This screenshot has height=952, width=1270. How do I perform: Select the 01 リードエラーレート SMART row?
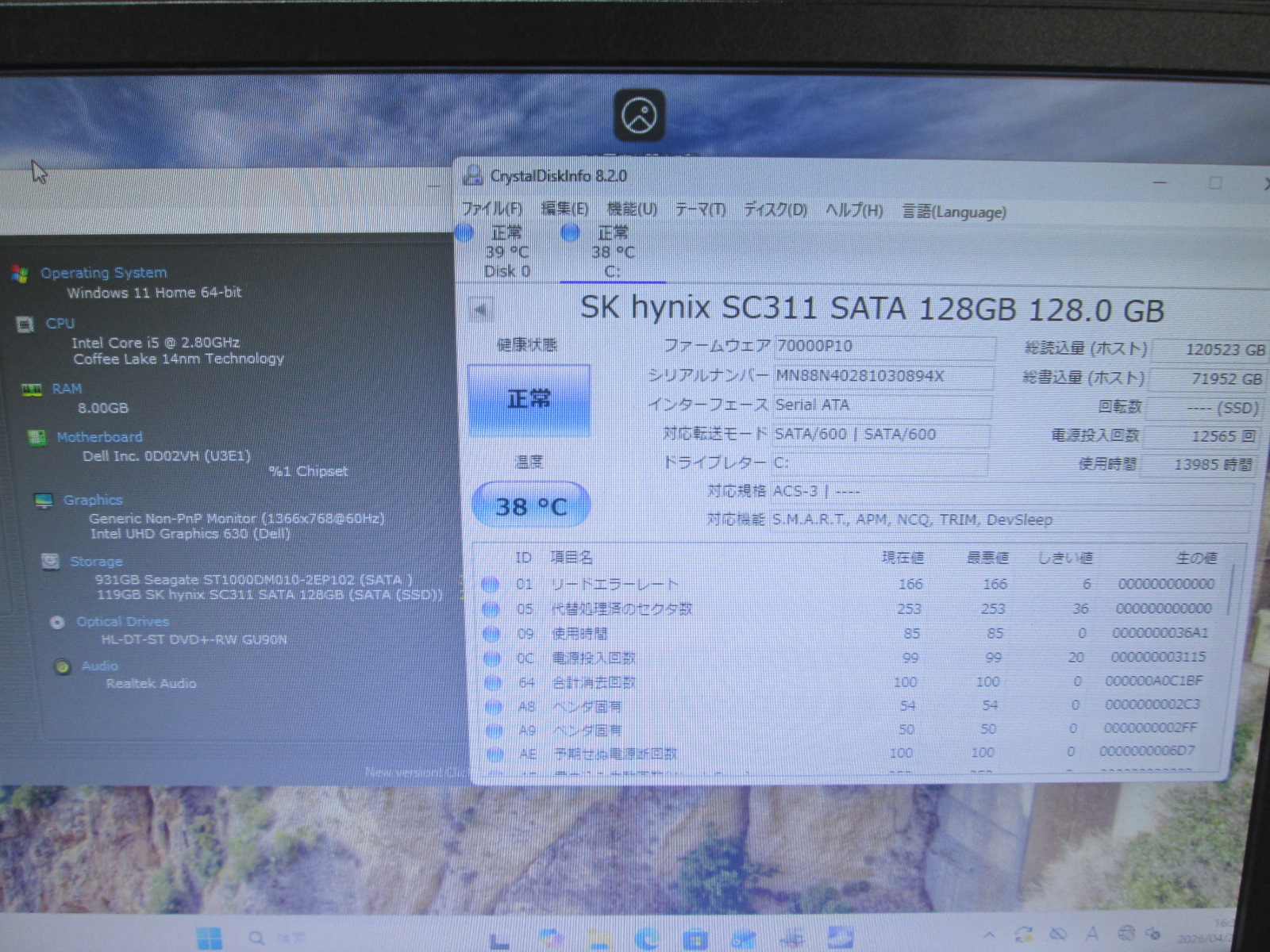[615, 585]
